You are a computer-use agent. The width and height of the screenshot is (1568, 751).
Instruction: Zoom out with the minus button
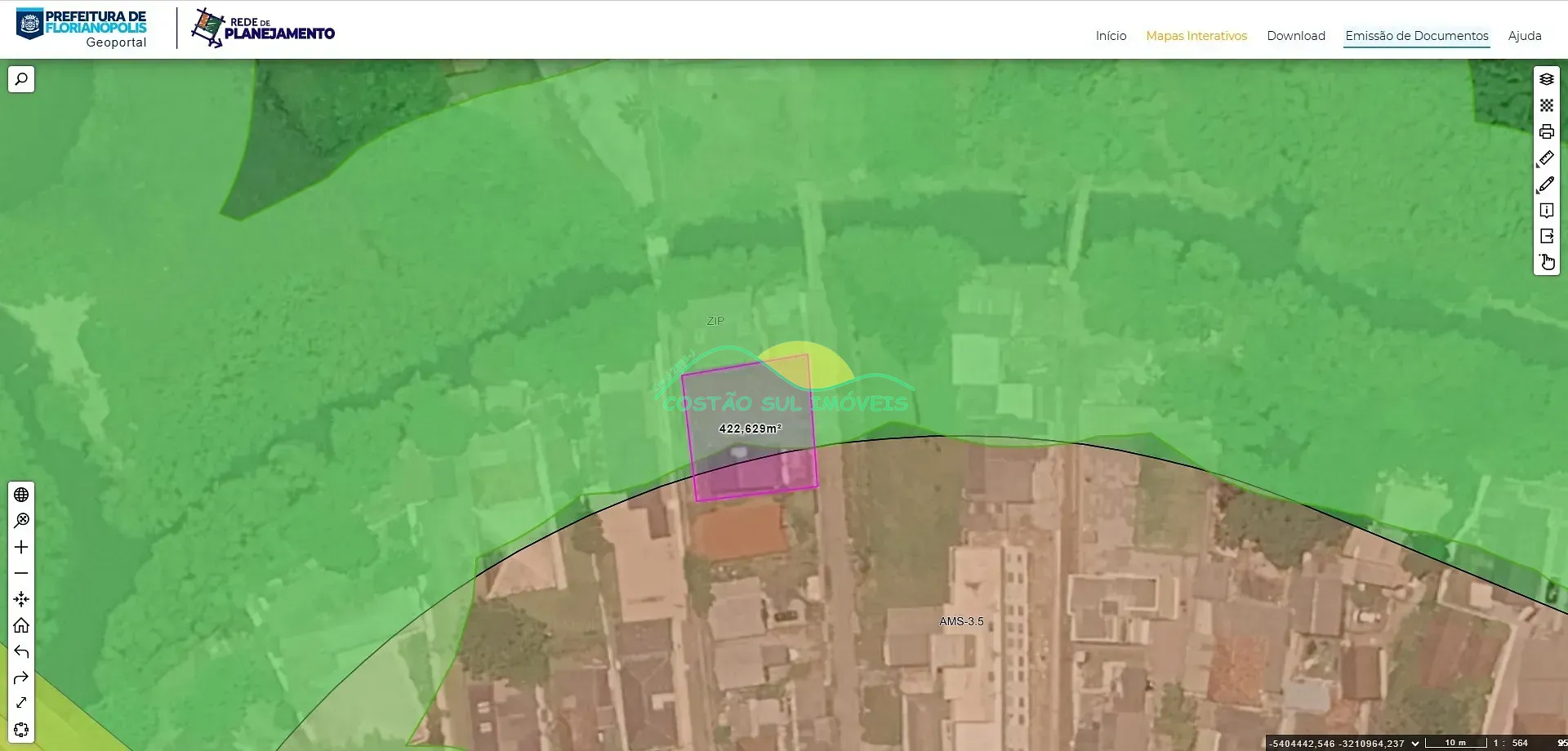(x=21, y=573)
